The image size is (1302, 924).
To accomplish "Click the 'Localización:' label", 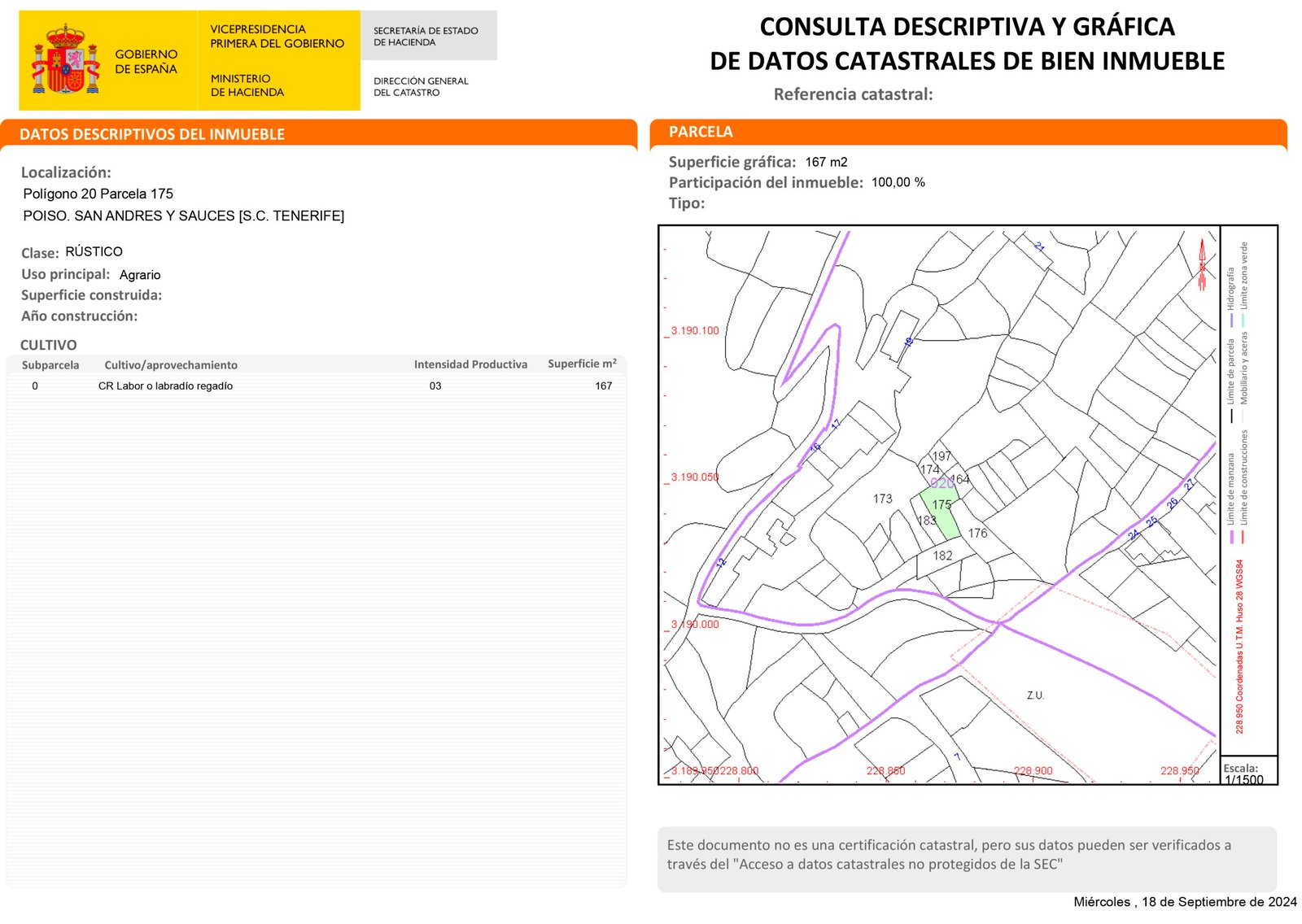I will [66, 172].
